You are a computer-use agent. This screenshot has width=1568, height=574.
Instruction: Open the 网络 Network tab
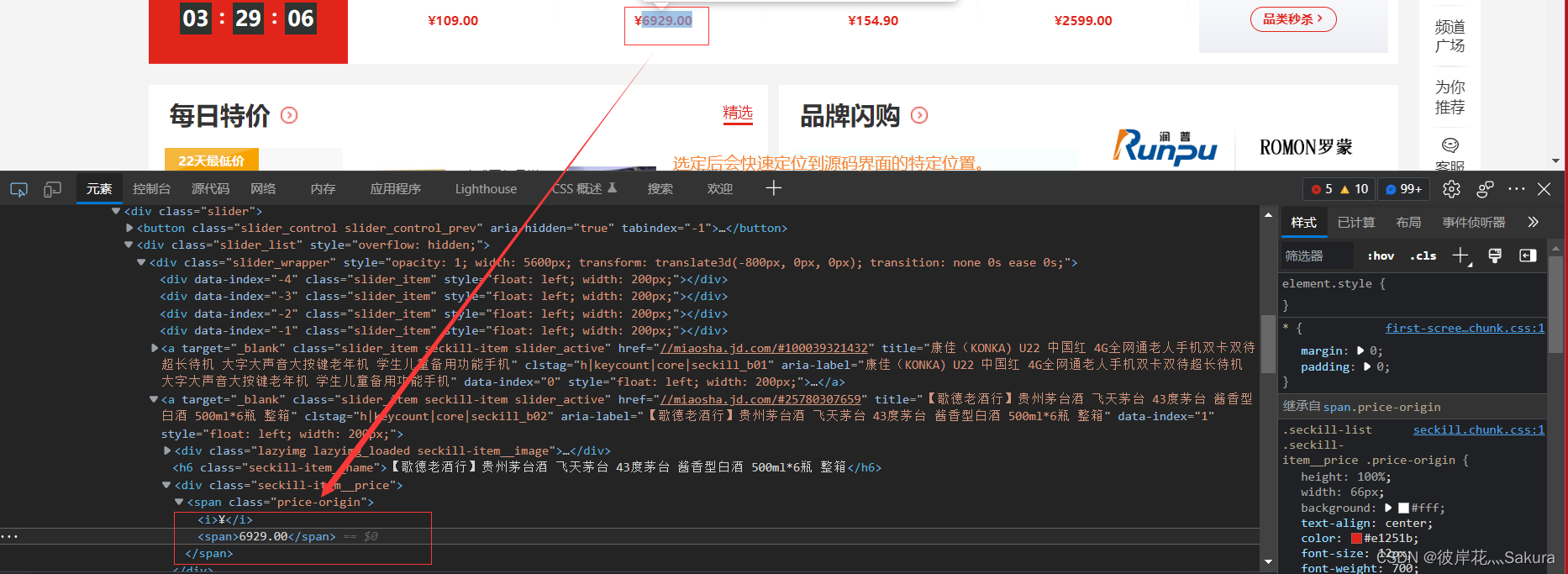[x=263, y=189]
